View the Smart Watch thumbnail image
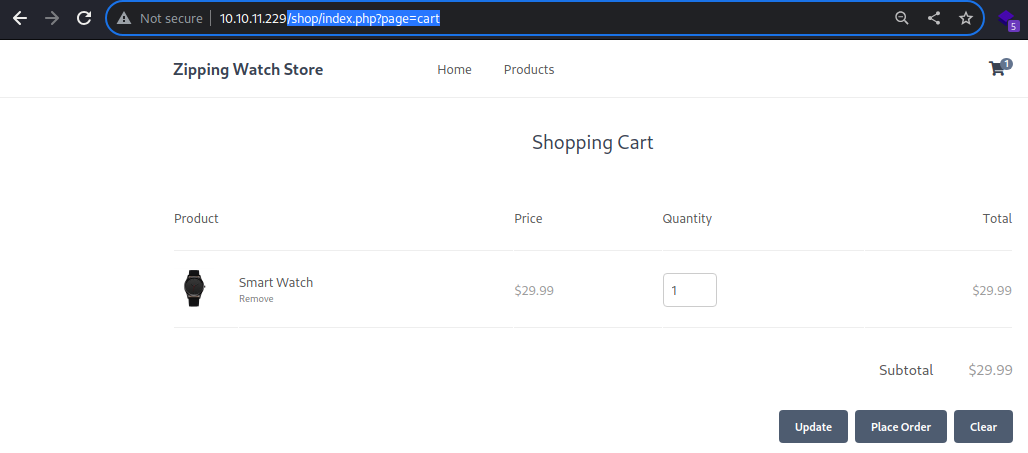 [194, 288]
